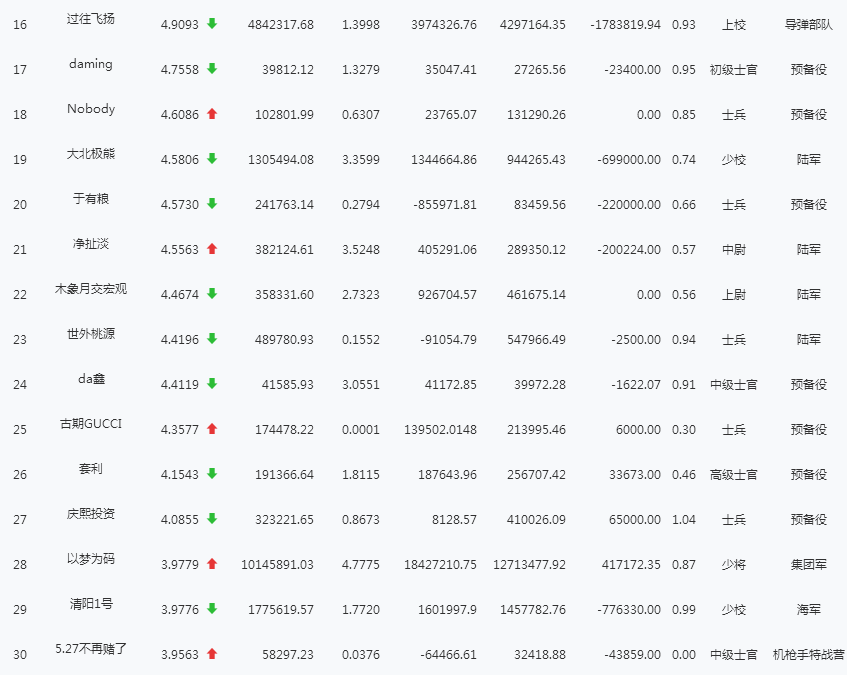847x675 pixels.
Task: Click 少将 cell
Action: 734,565
